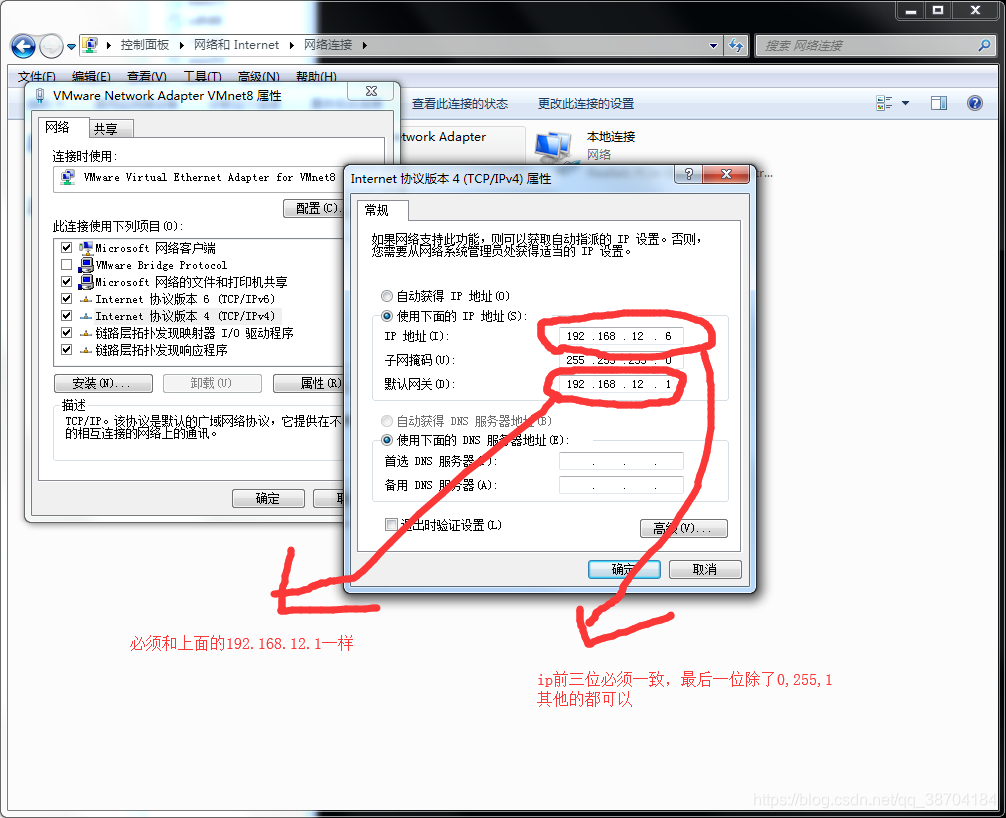The width and height of the screenshot is (1006, 818).
Task: Uncheck Internet 协议版本 6 (TCP/IPv6)
Action: click(x=66, y=299)
